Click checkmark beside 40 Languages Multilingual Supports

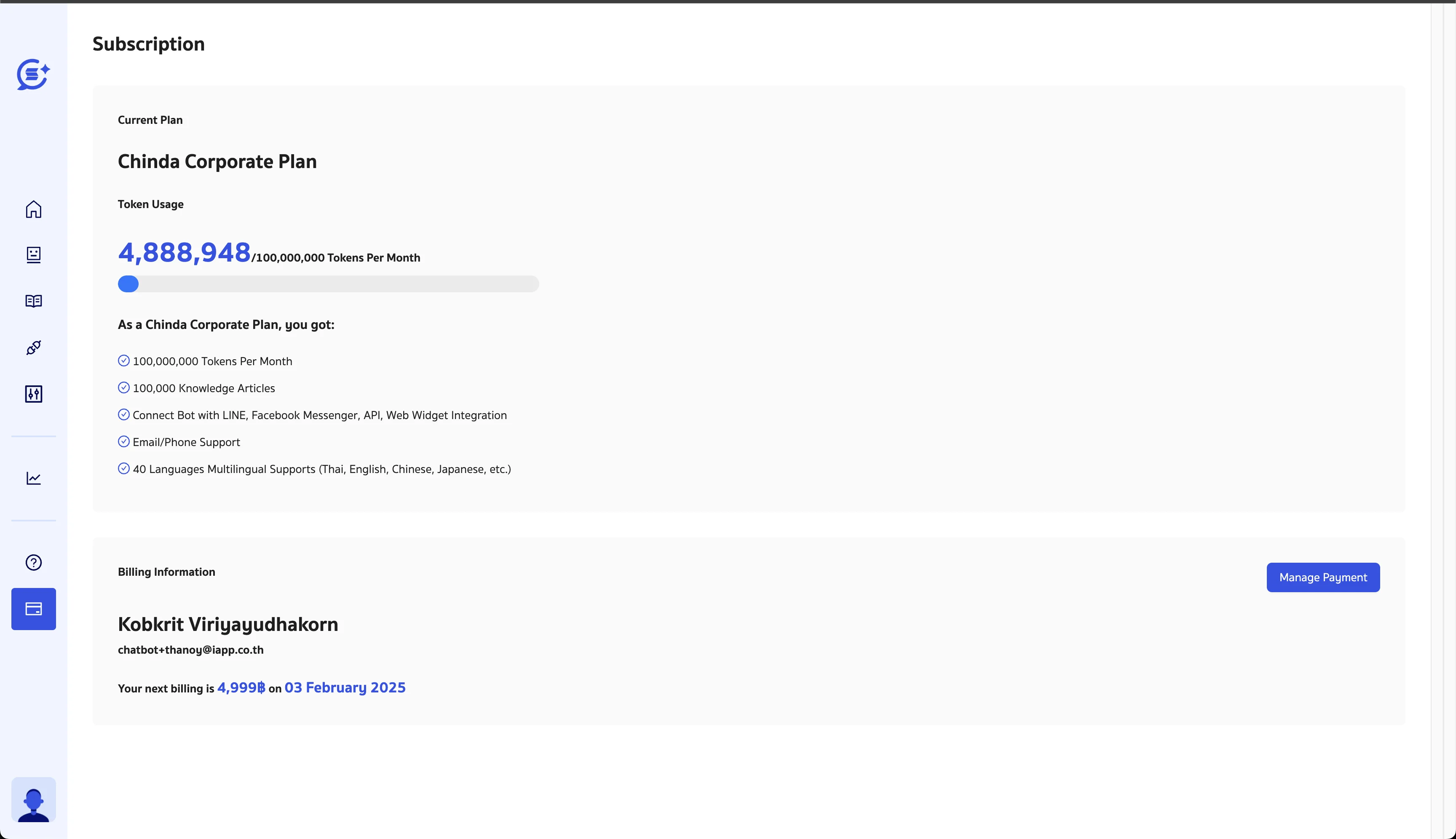(123, 468)
